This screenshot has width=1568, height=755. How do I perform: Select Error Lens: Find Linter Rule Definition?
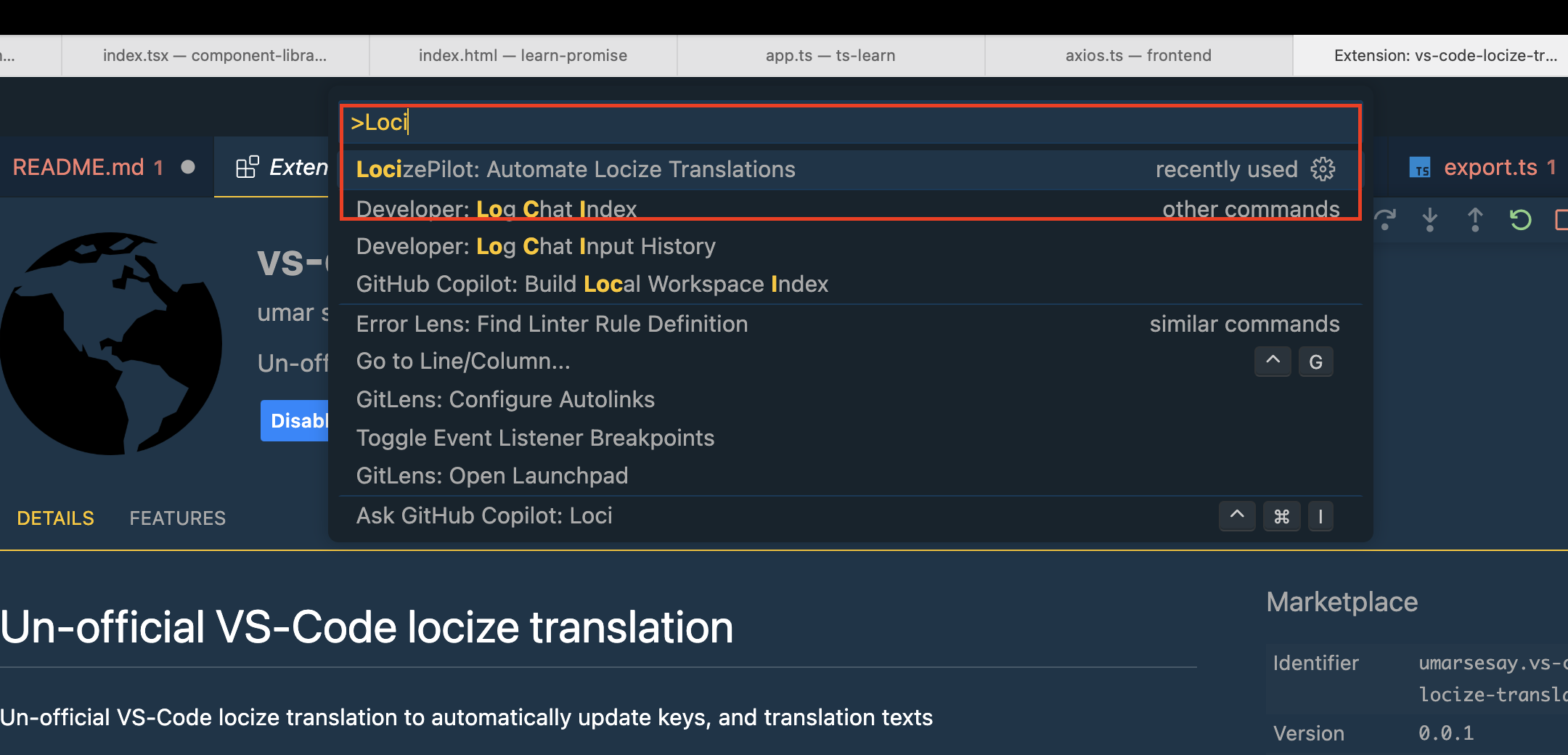[x=850, y=324]
